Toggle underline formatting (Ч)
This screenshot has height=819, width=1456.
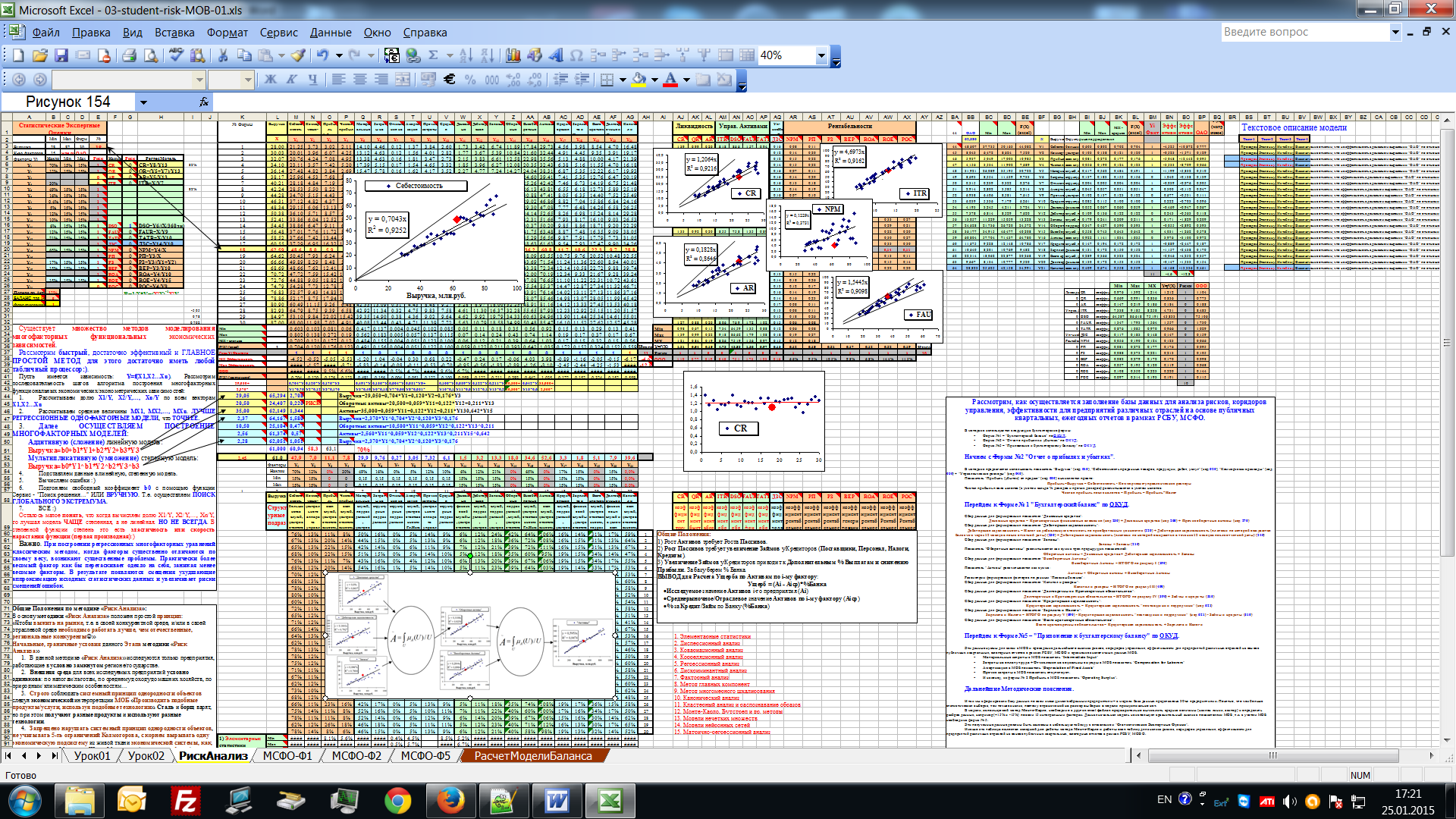(x=312, y=79)
